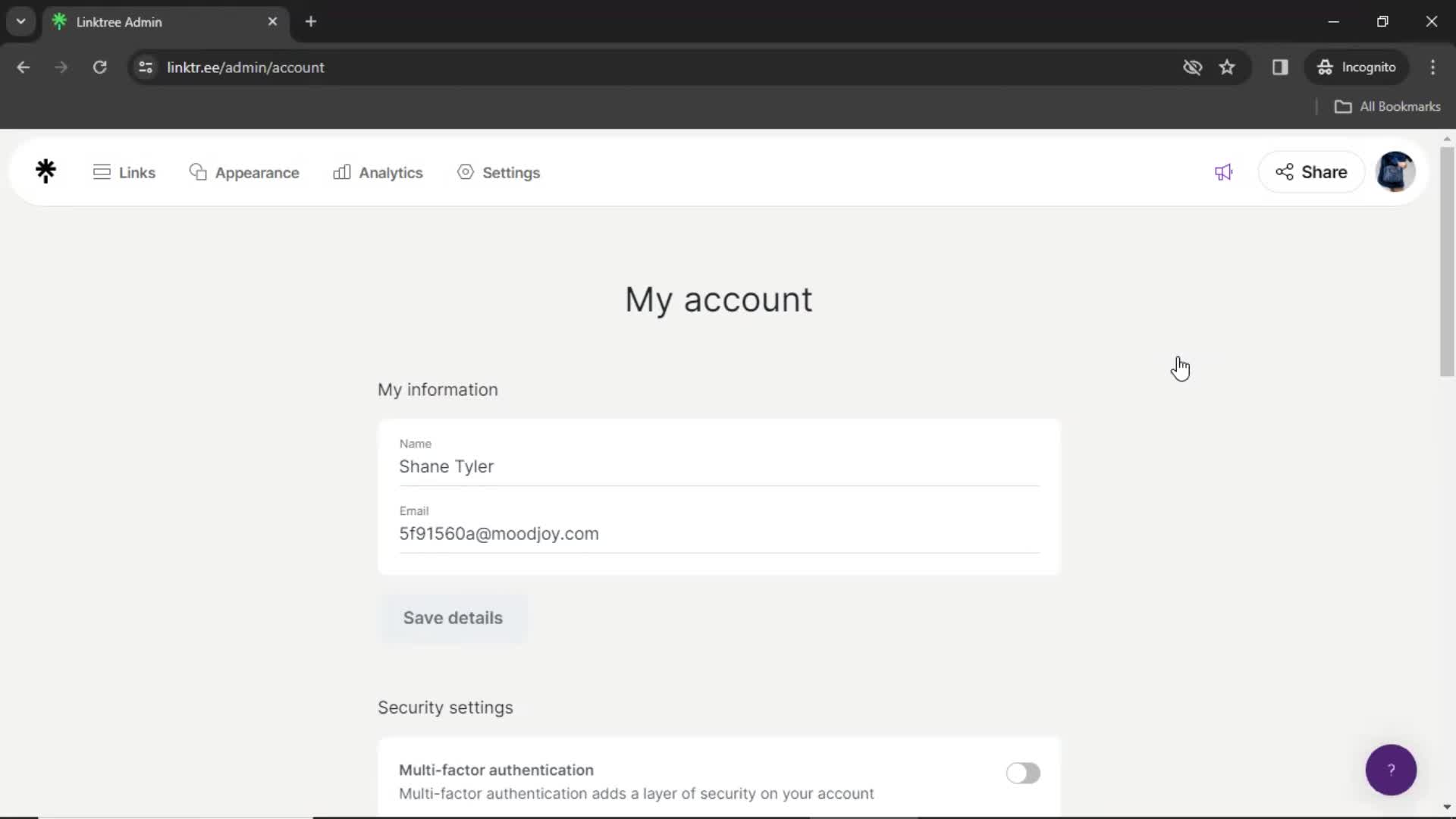Image resolution: width=1456 pixels, height=819 pixels.
Task: Click the scrollbar up arrow
Action: pos(1447,139)
